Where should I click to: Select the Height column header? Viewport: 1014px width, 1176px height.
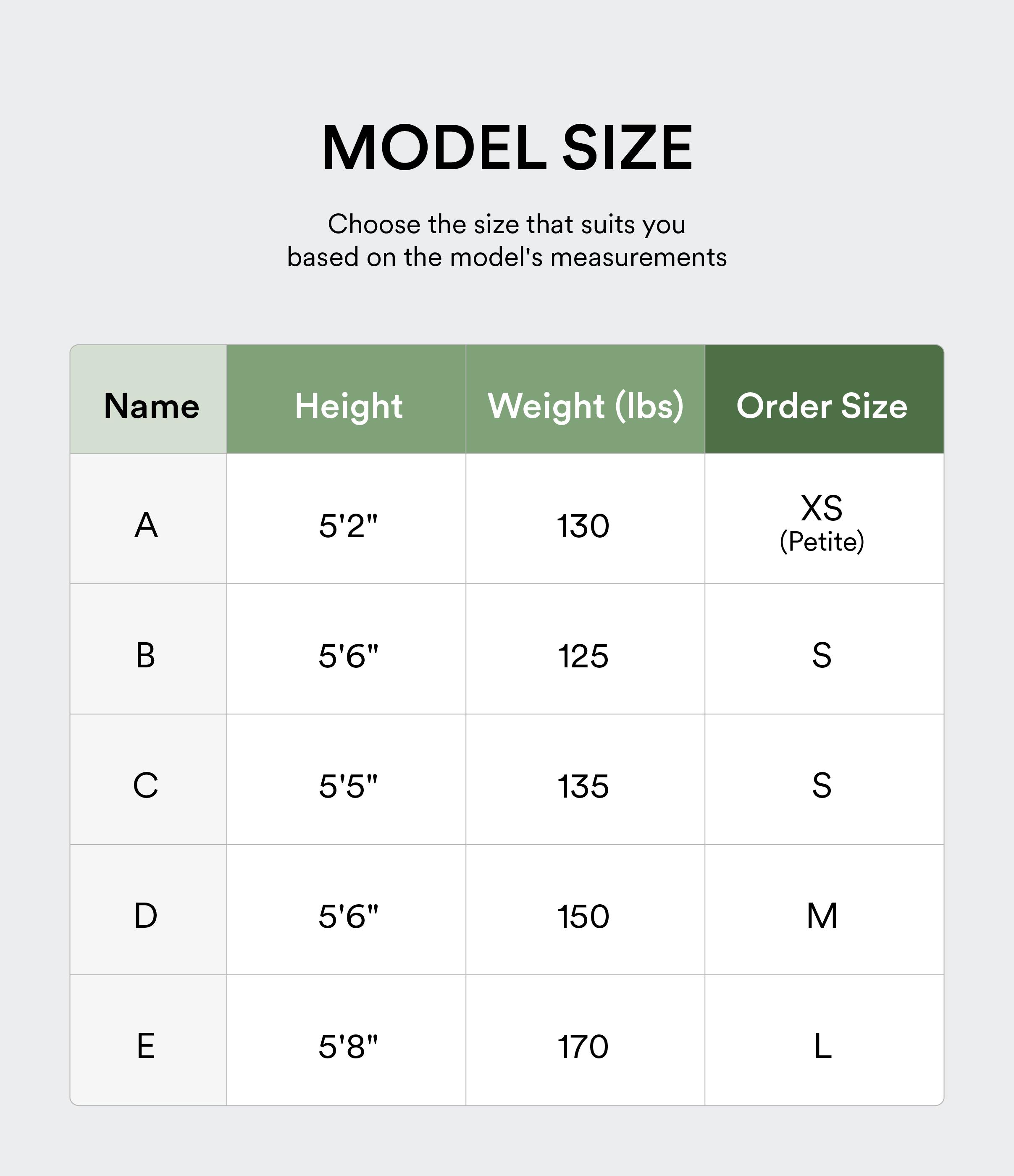point(348,407)
